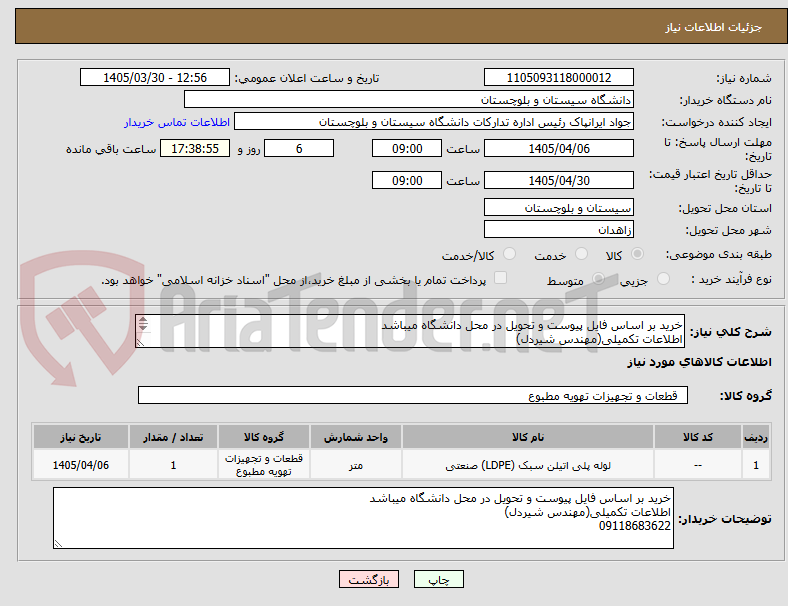Click the response deadline time 09:00 field

point(407,148)
